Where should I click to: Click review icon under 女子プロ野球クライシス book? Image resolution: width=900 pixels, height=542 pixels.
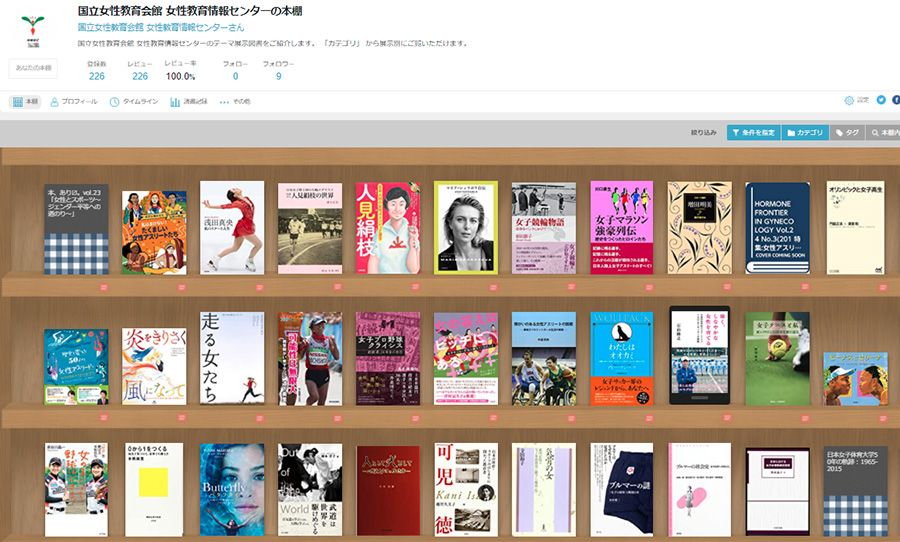tap(416, 418)
